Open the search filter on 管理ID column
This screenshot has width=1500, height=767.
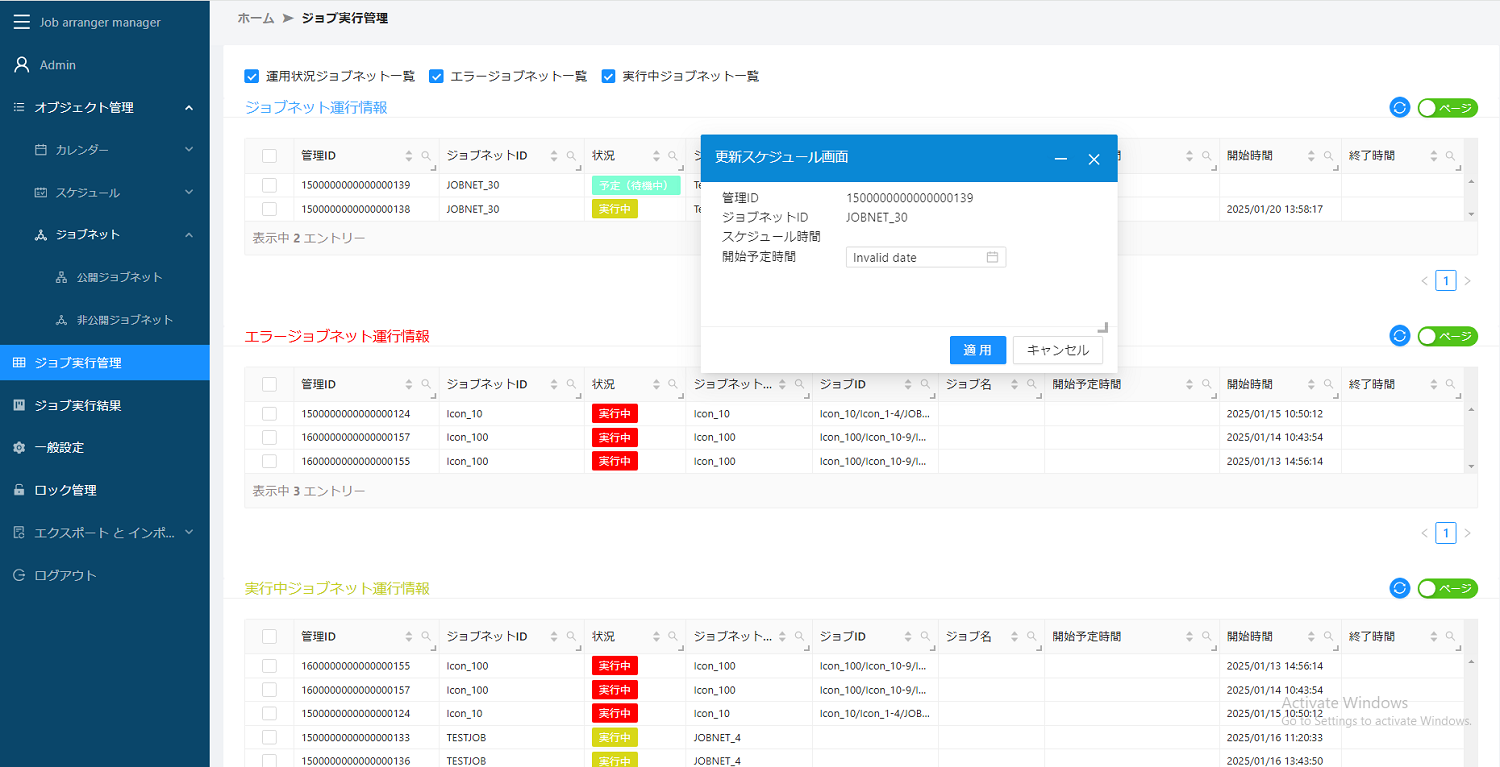[426, 155]
